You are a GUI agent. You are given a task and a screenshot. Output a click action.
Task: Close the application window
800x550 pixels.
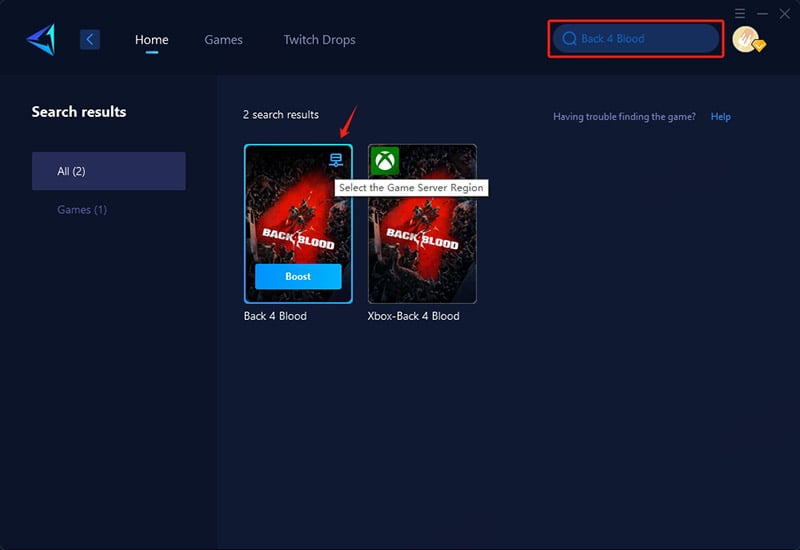pyautogui.click(x=785, y=14)
